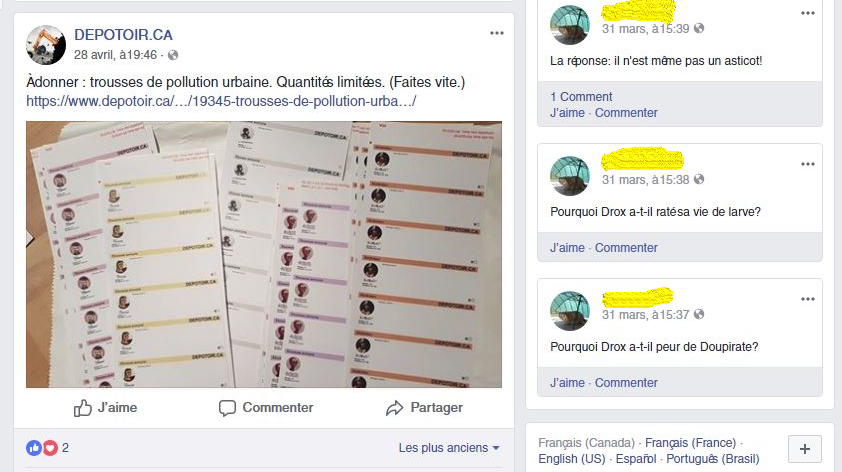
Task: Click the red heart reaction icon
Action: [x=50, y=448]
